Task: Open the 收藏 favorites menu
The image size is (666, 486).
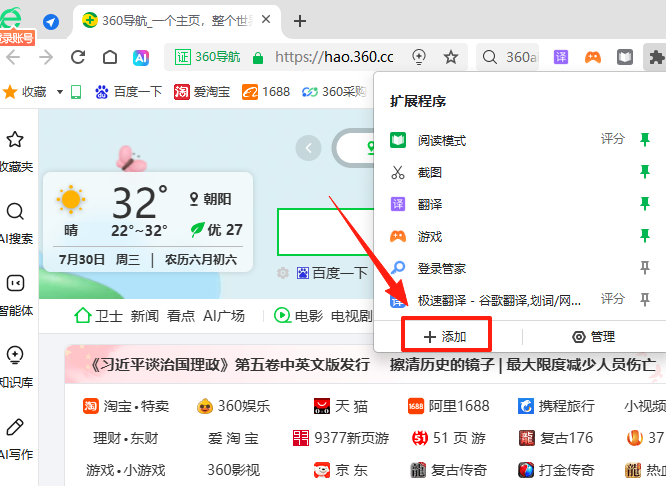Action: (x=25, y=92)
